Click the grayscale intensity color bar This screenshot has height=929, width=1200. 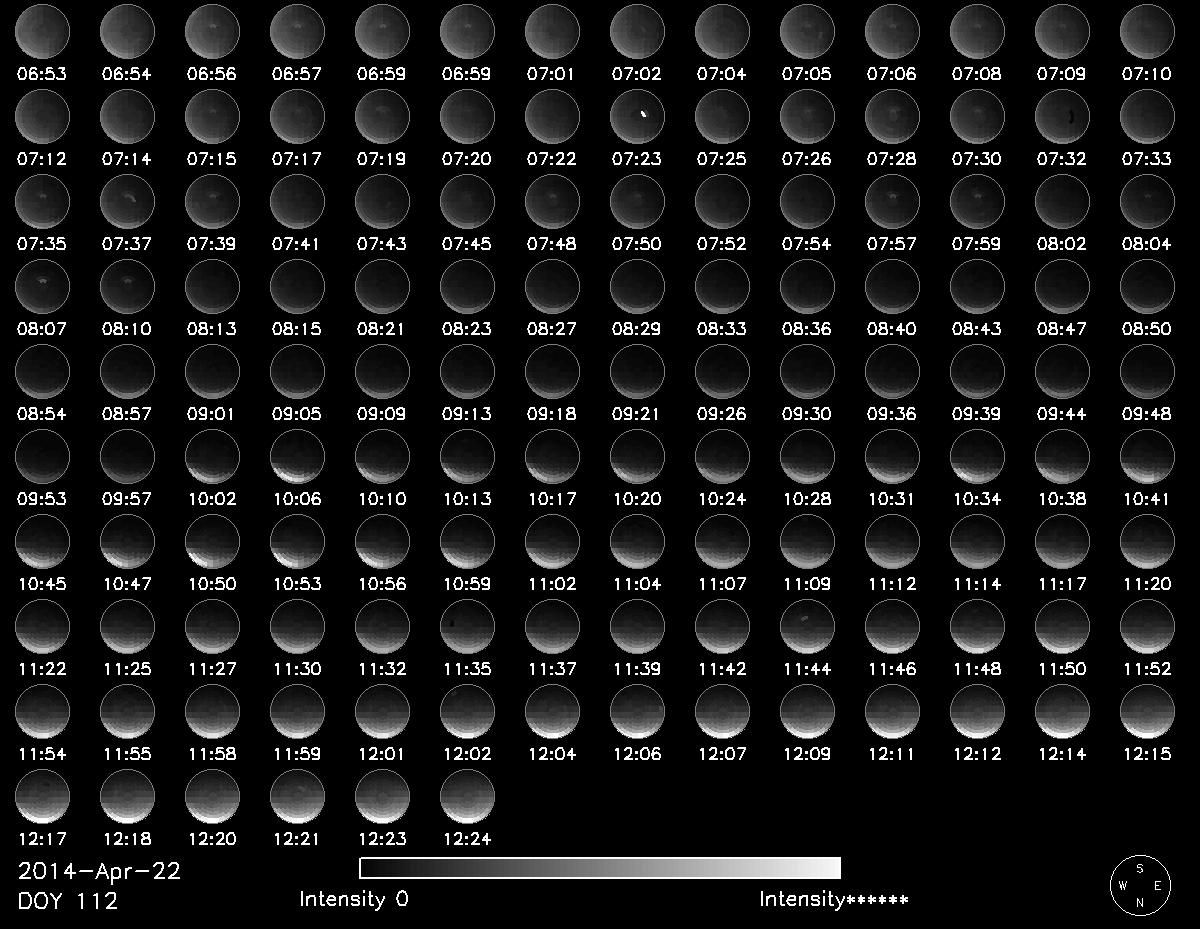[599, 867]
